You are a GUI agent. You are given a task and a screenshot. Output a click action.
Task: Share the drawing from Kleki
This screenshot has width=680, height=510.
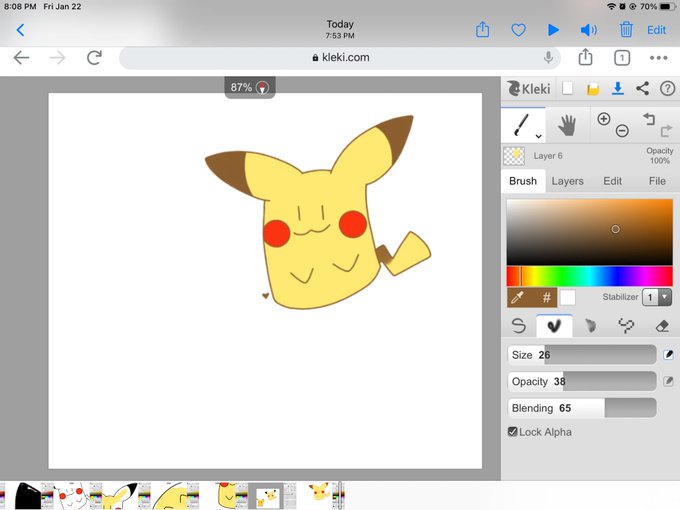pyautogui.click(x=642, y=88)
